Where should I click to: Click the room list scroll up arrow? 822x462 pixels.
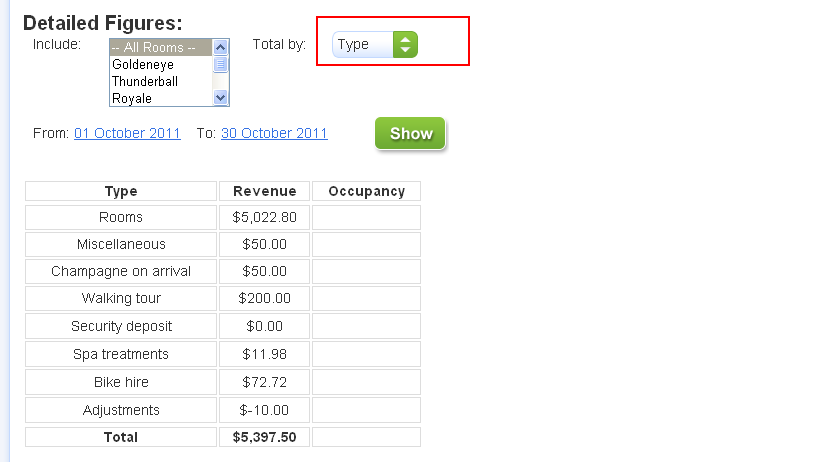pyautogui.click(x=221, y=47)
